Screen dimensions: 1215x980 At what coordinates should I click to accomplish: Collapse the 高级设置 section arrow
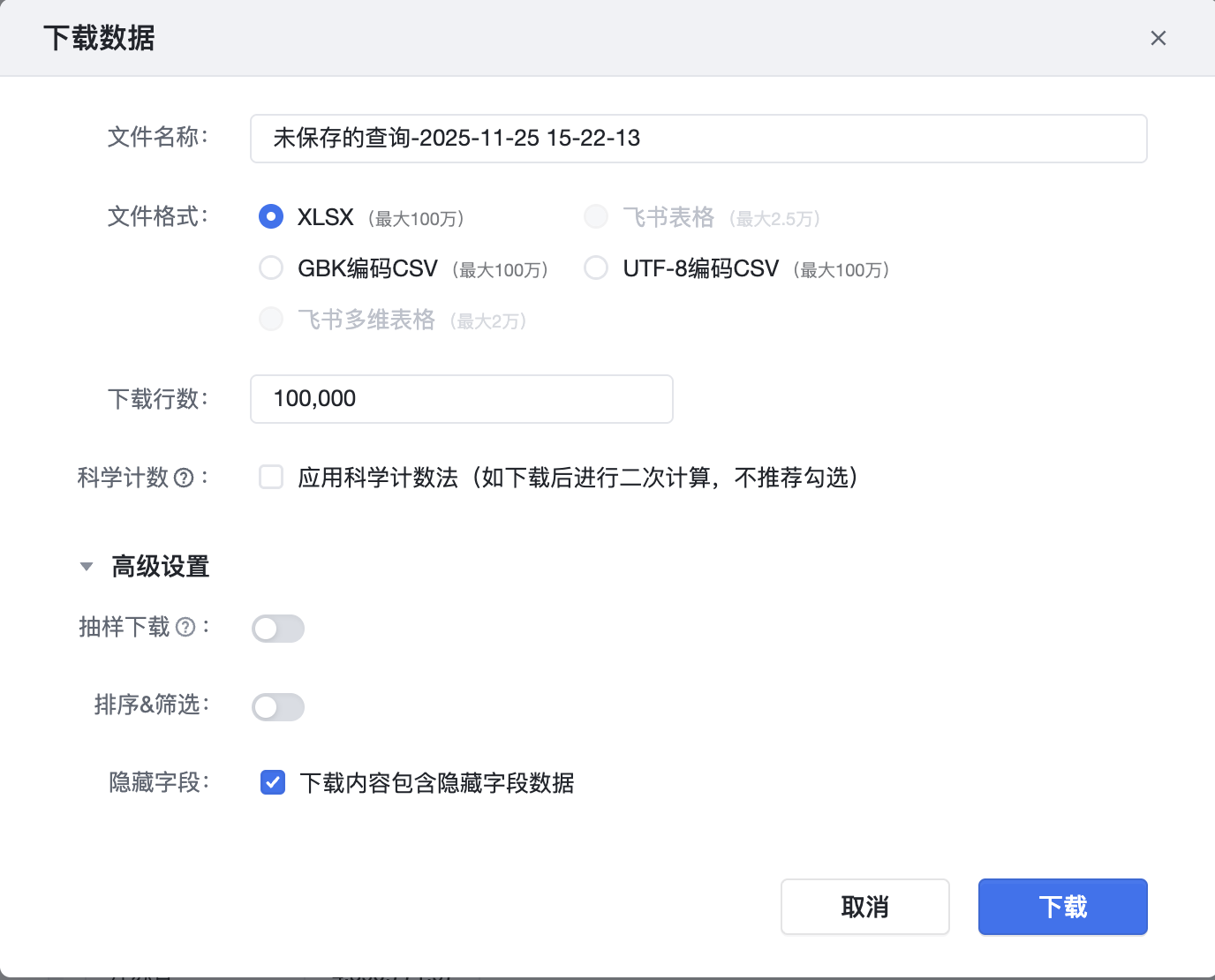[87, 567]
